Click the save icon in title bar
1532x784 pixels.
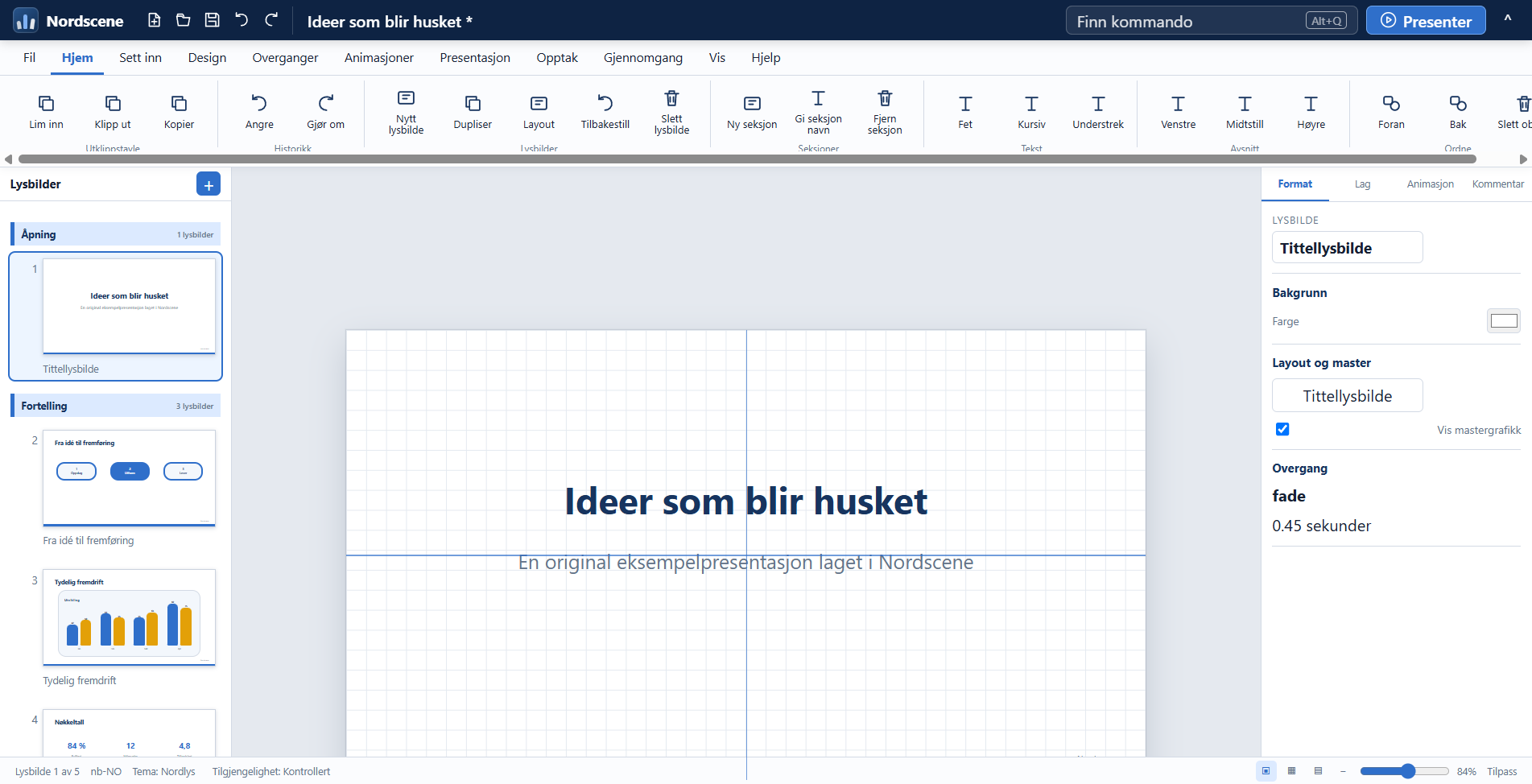[213, 20]
